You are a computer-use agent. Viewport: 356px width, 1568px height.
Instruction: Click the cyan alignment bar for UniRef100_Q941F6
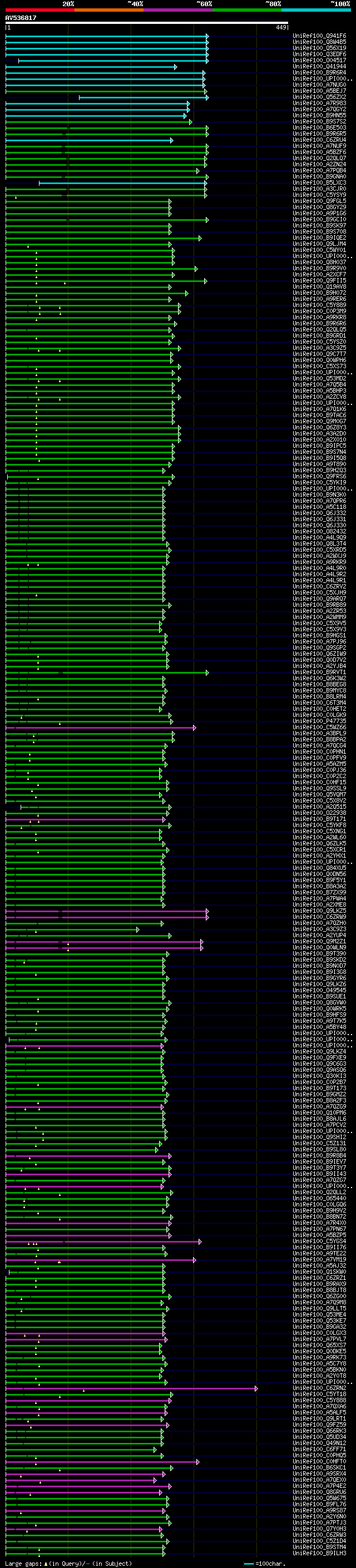click(x=106, y=36)
